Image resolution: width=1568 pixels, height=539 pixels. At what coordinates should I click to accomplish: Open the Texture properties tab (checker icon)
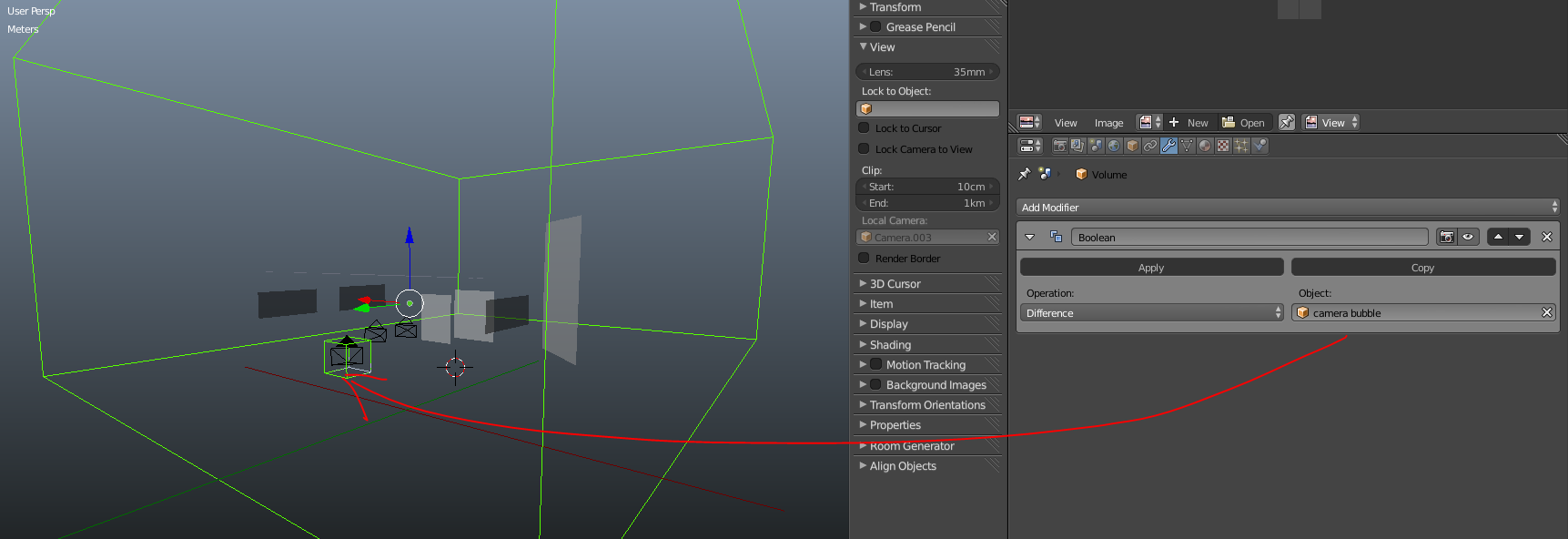point(1223,146)
